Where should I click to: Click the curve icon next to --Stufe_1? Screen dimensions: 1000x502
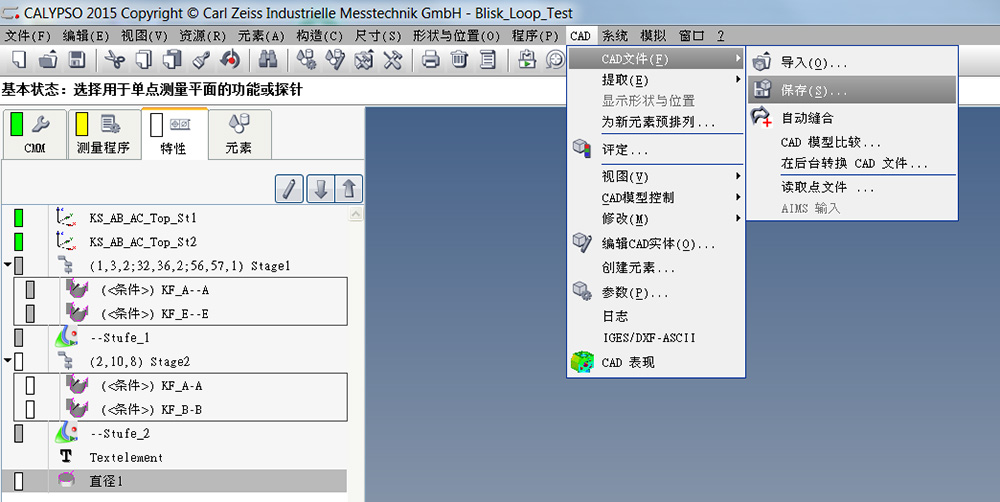coord(66,337)
